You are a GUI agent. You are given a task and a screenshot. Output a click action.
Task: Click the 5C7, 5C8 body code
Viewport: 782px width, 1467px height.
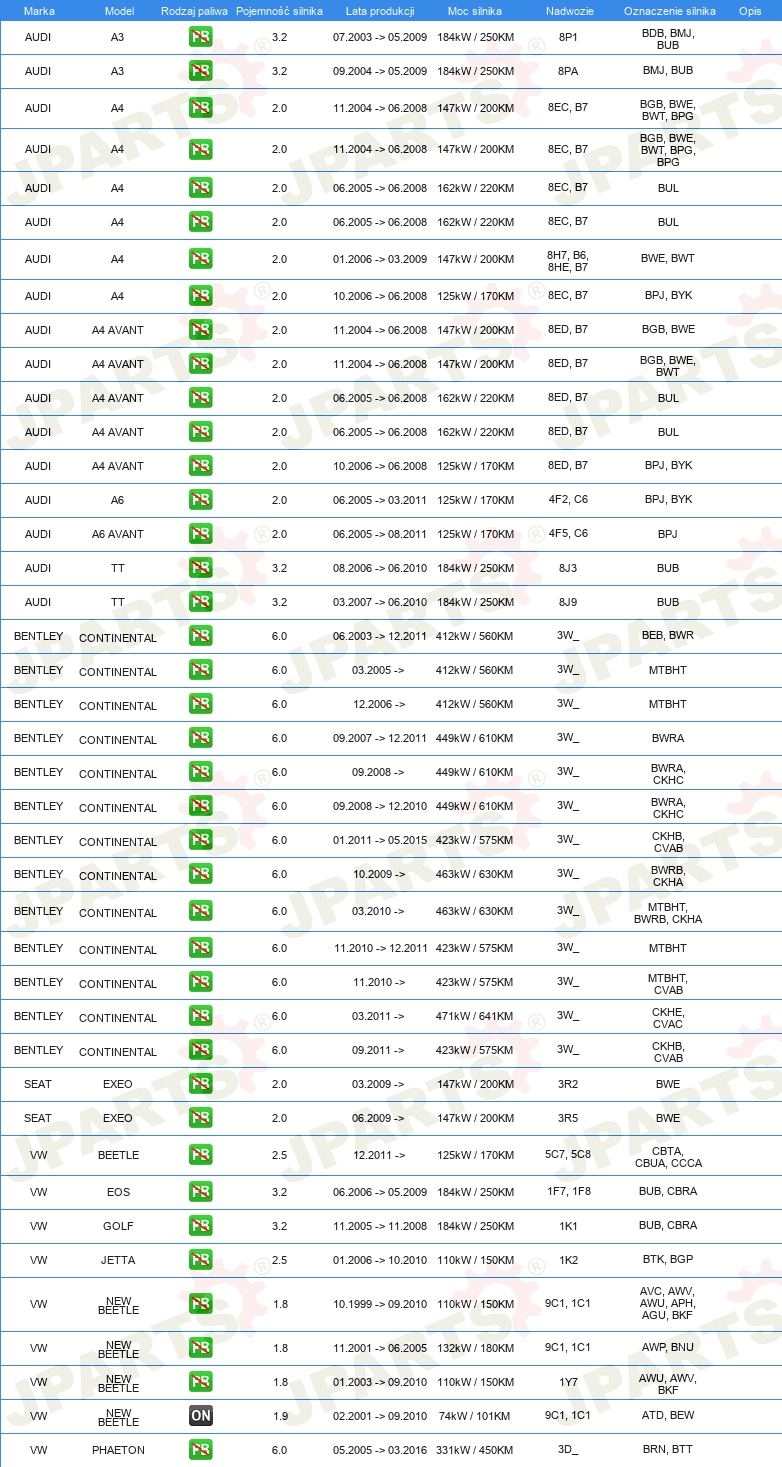point(568,1154)
